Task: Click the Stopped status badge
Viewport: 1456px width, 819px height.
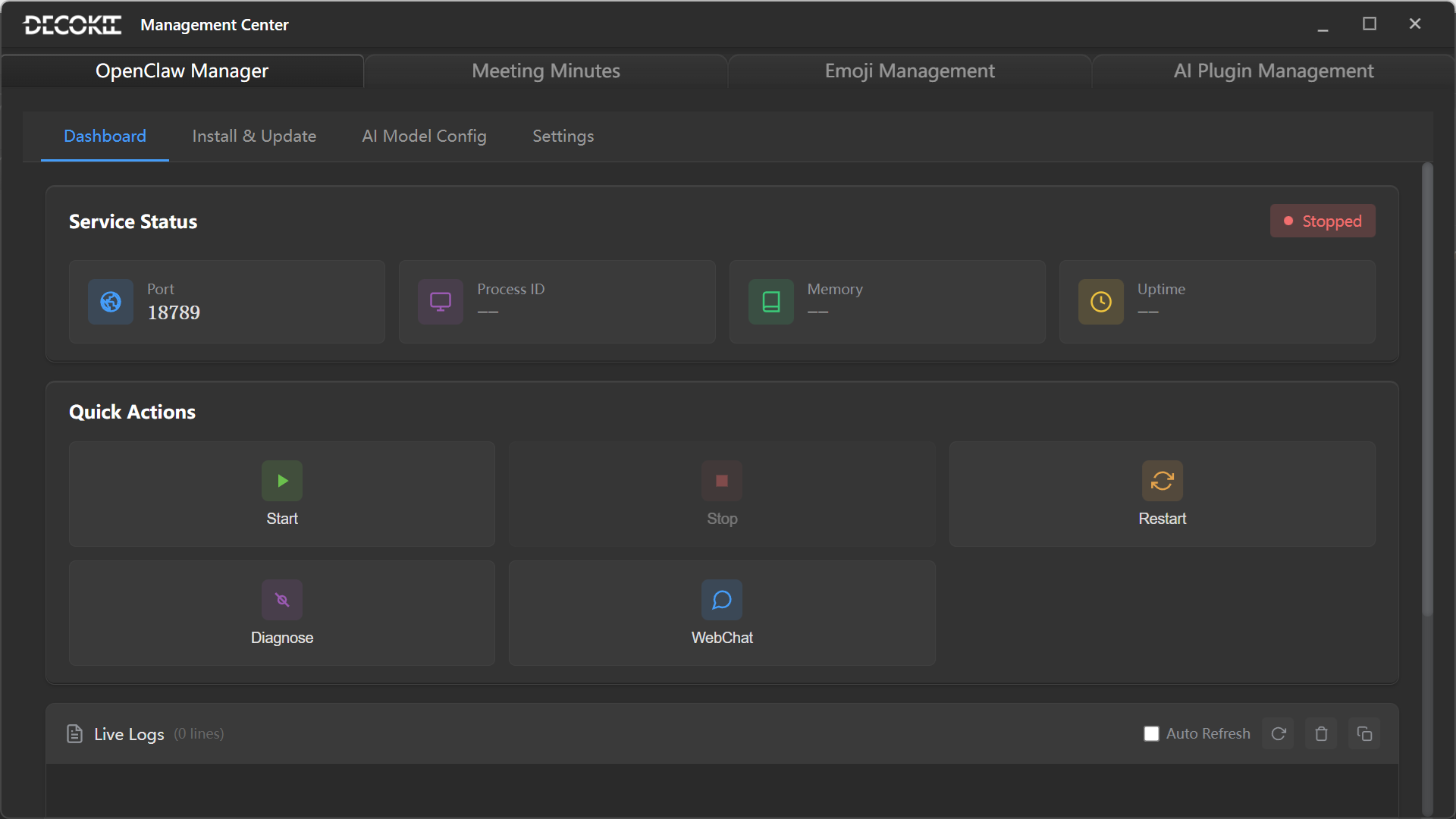Action: tap(1323, 221)
